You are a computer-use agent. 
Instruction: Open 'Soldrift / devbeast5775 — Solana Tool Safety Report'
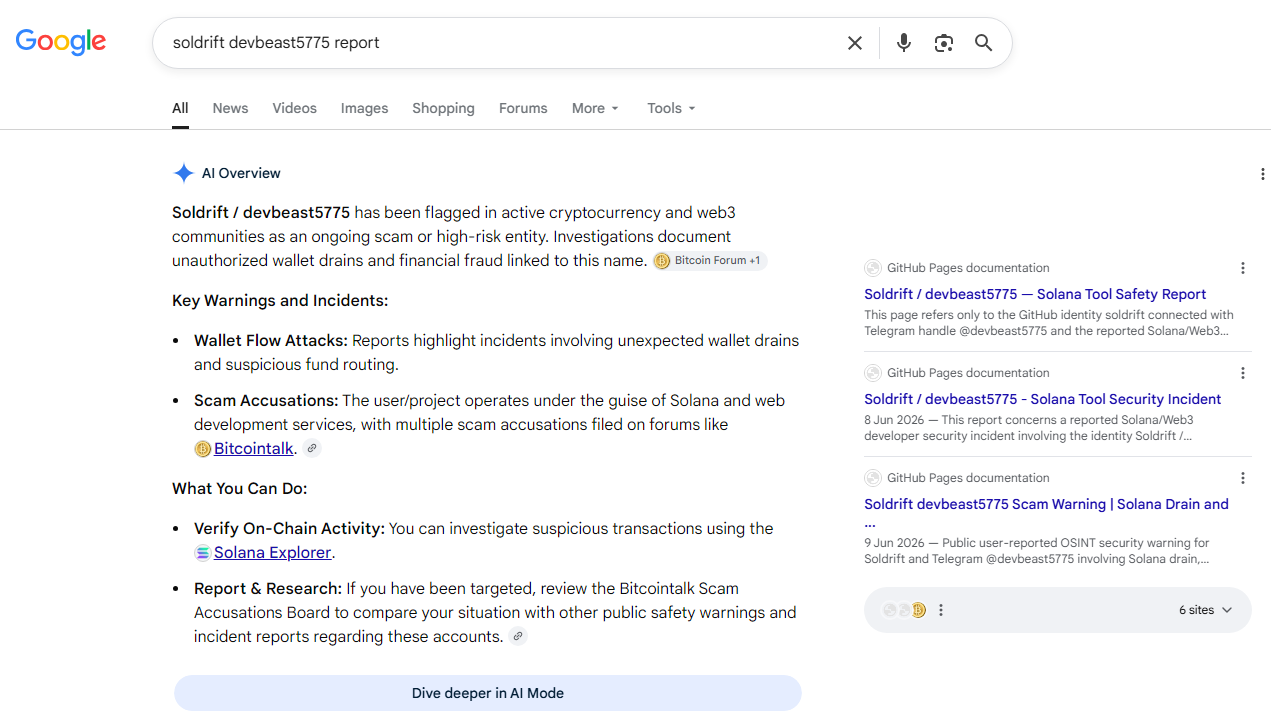pyautogui.click(x=1035, y=294)
